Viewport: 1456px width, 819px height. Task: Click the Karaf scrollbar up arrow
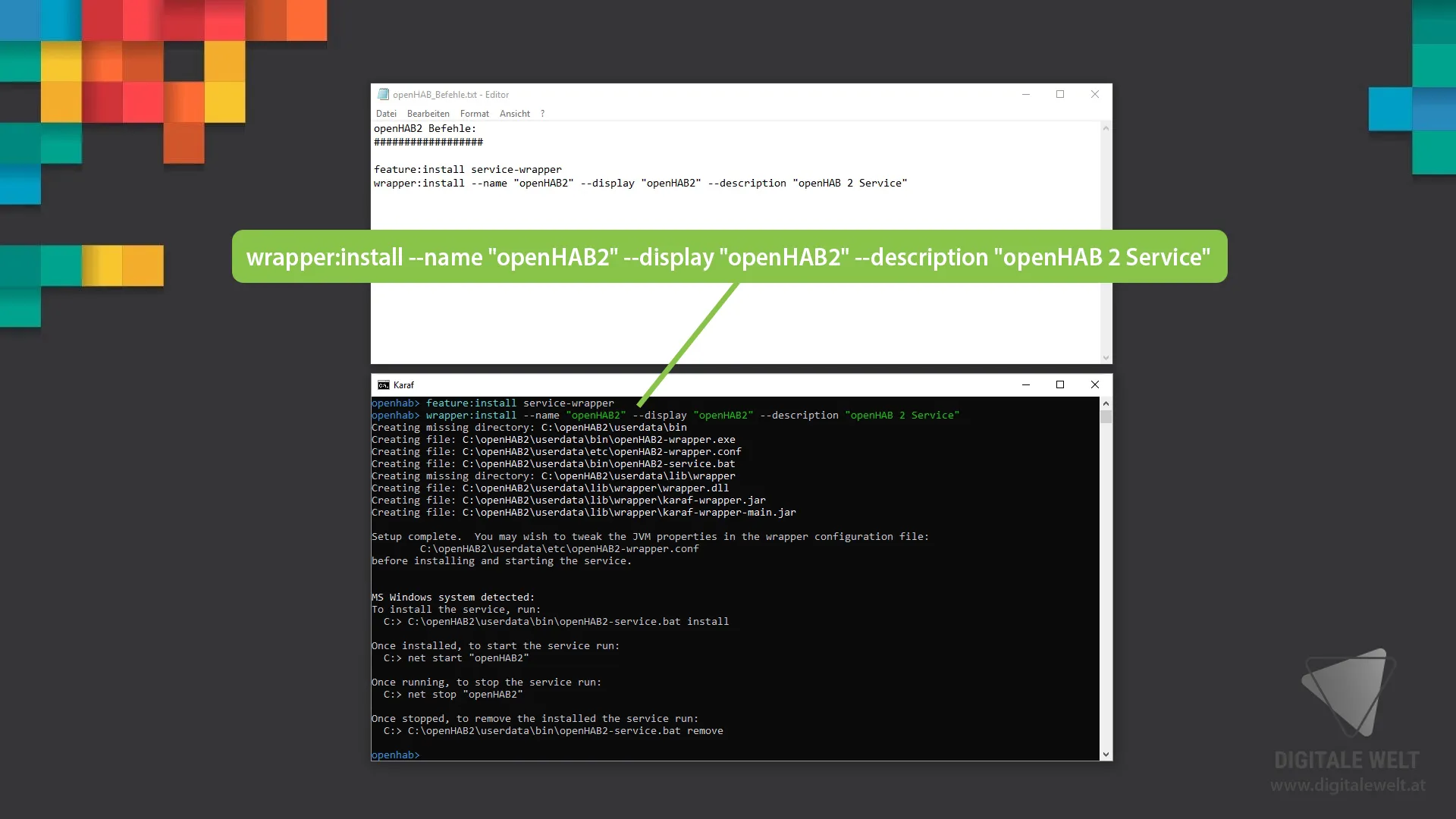point(1106,403)
